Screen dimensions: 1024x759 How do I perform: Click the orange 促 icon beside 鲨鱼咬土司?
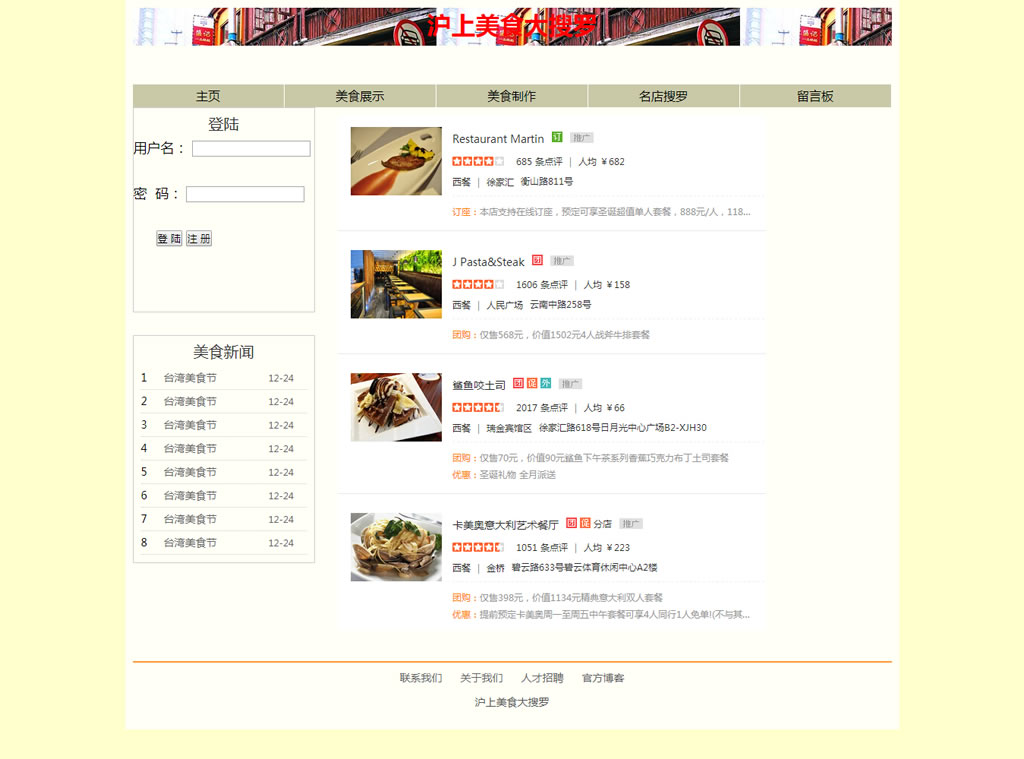tap(532, 383)
